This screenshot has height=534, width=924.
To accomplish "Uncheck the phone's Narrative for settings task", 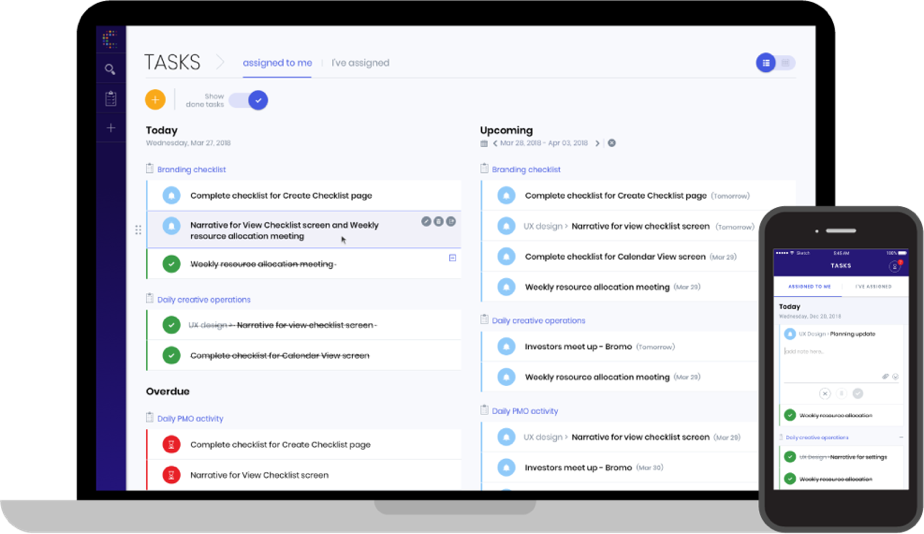I will pyautogui.click(x=790, y=457).
